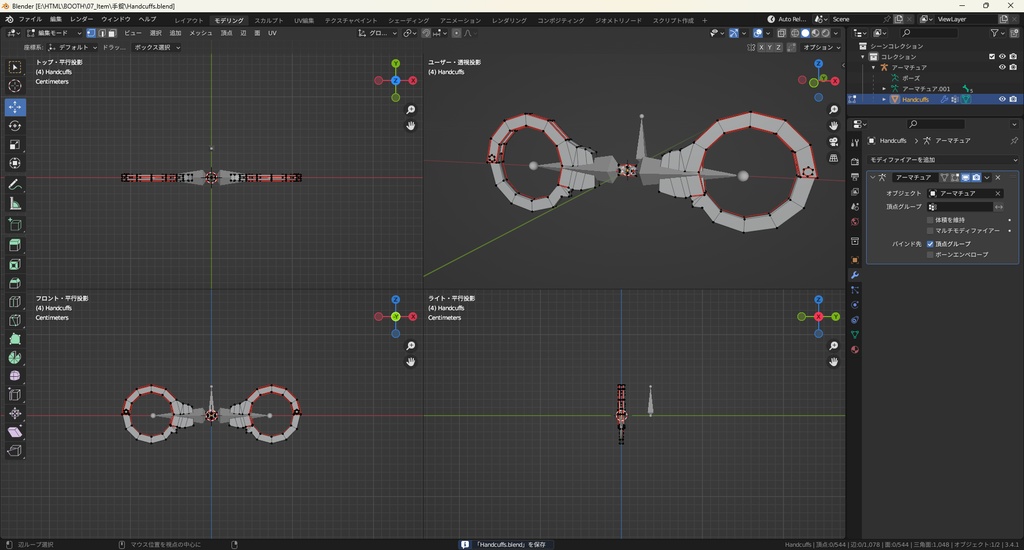Image resolution: width=1024 pixels, height=550 pixels.
Task: Open the モディファイアーを追加 dropdown
Action: pos(943,160)
